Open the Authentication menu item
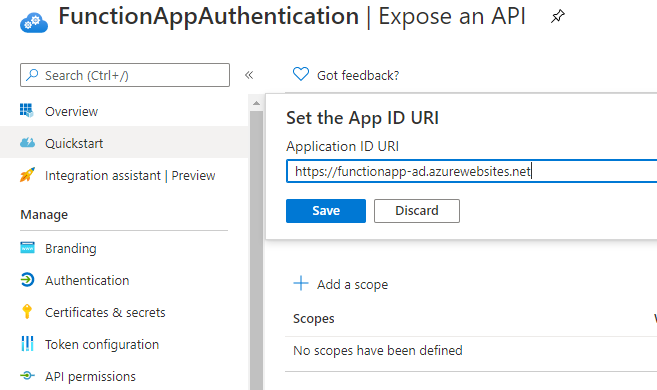The width and height of the screenshot is (657, 390). pos(124,280)
